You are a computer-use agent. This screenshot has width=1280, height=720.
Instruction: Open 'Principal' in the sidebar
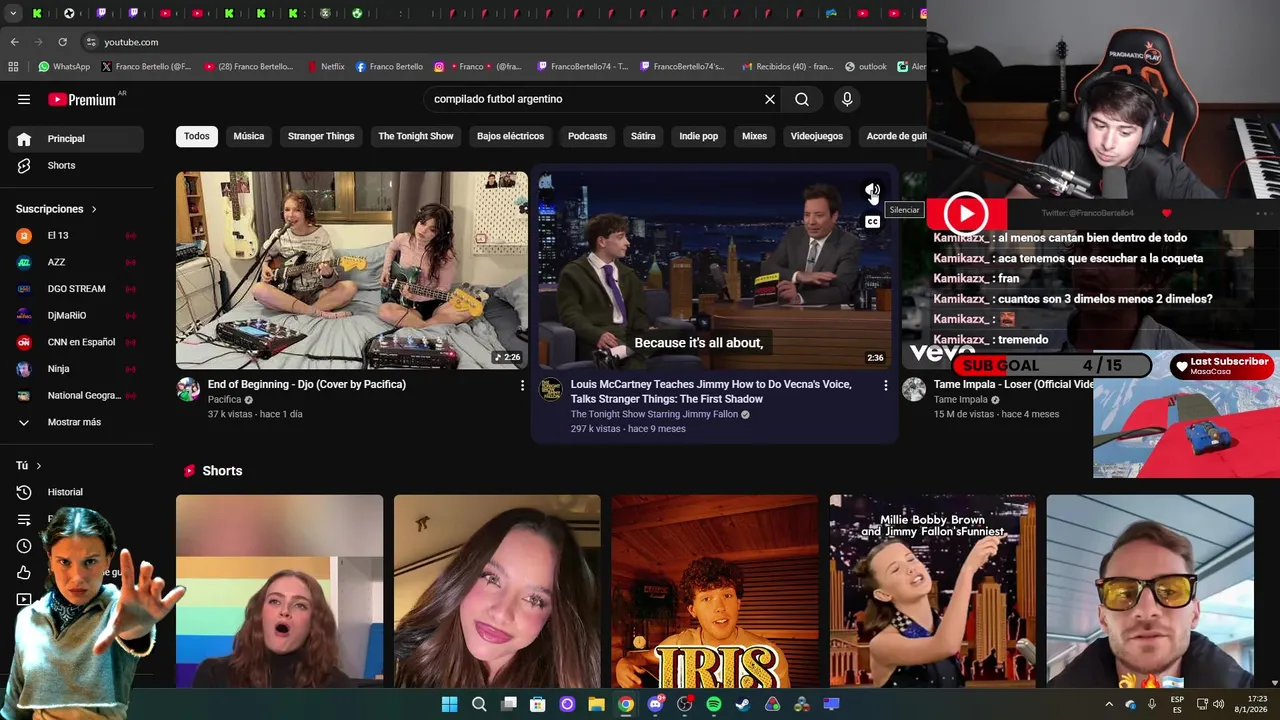pyautogui.click(x=76, y=139)
